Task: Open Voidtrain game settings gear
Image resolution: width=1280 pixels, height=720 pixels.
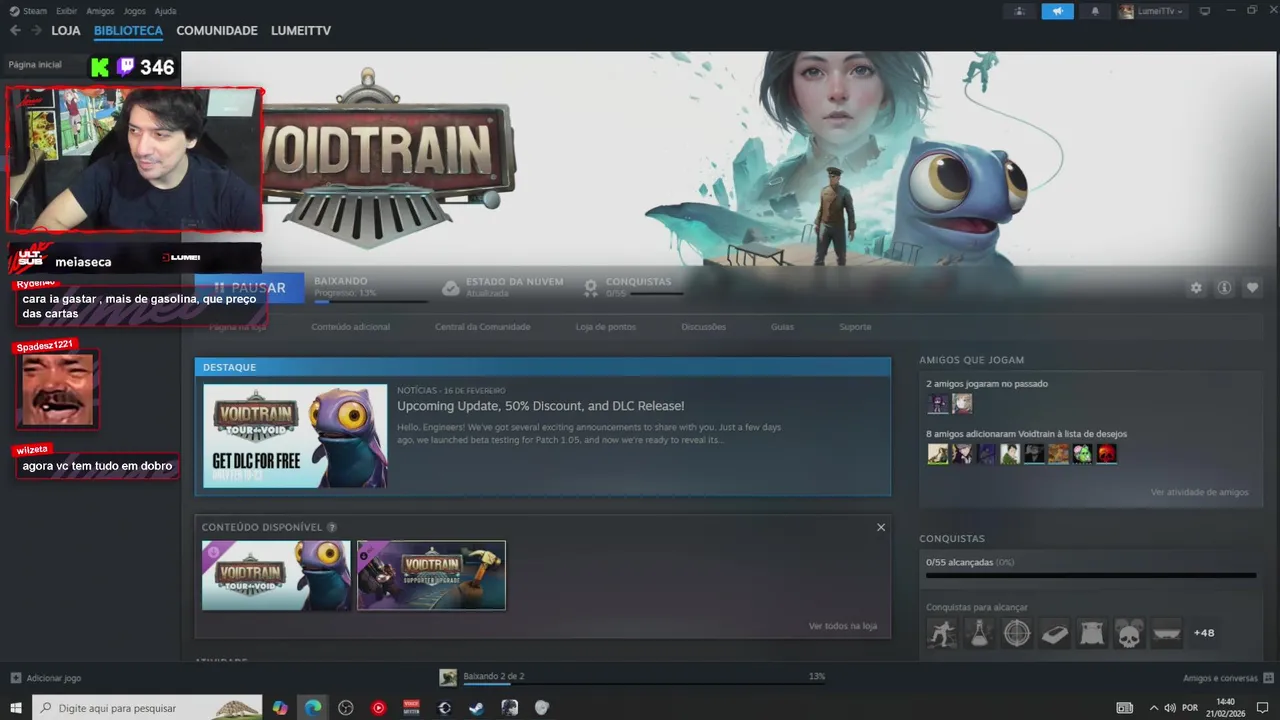Action: [1196, 288]
